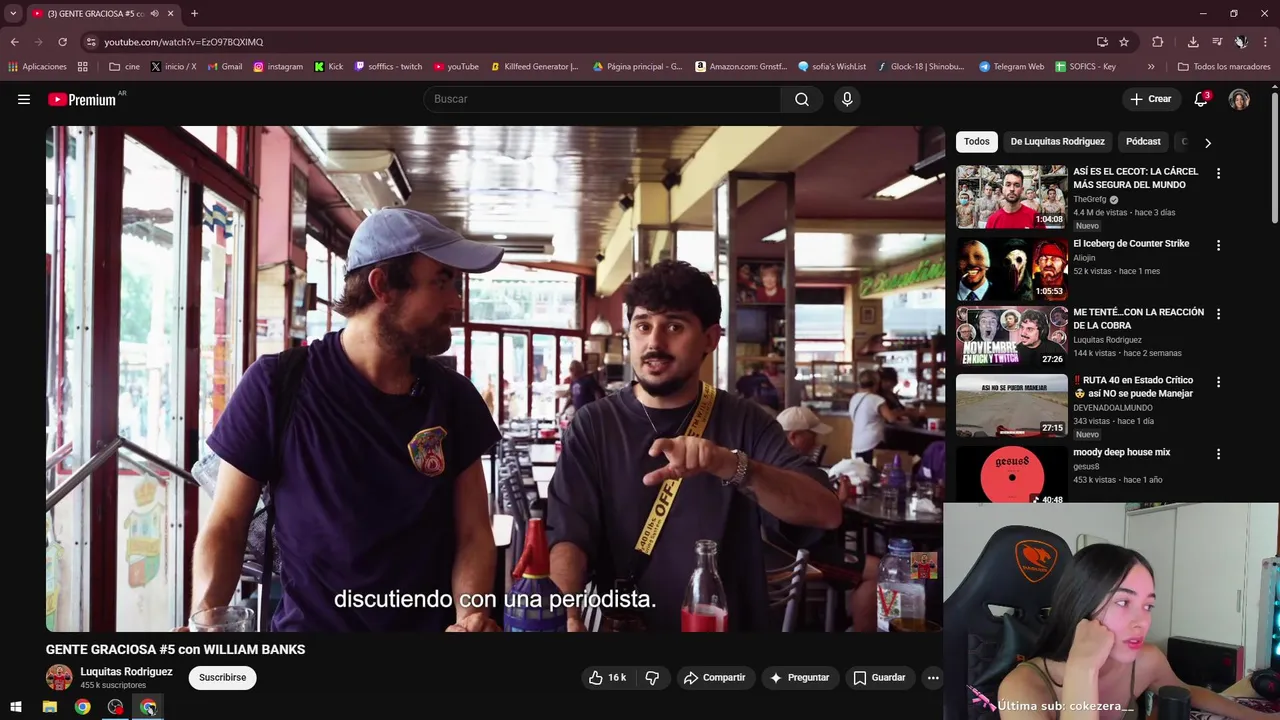Image resolution: width=1280 pixels, height=720 pixels.
Task: Open the Amazon.com bookmark
Action: (741, 67)
